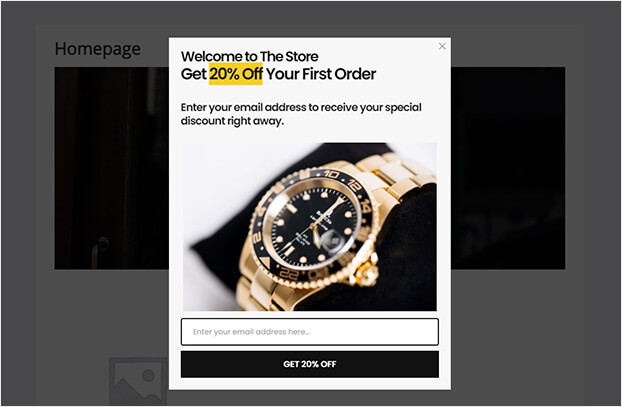Screen dimensions: 622x407
Task: Click the dark banner image left of popup
Action: click(x=111, y=168)
